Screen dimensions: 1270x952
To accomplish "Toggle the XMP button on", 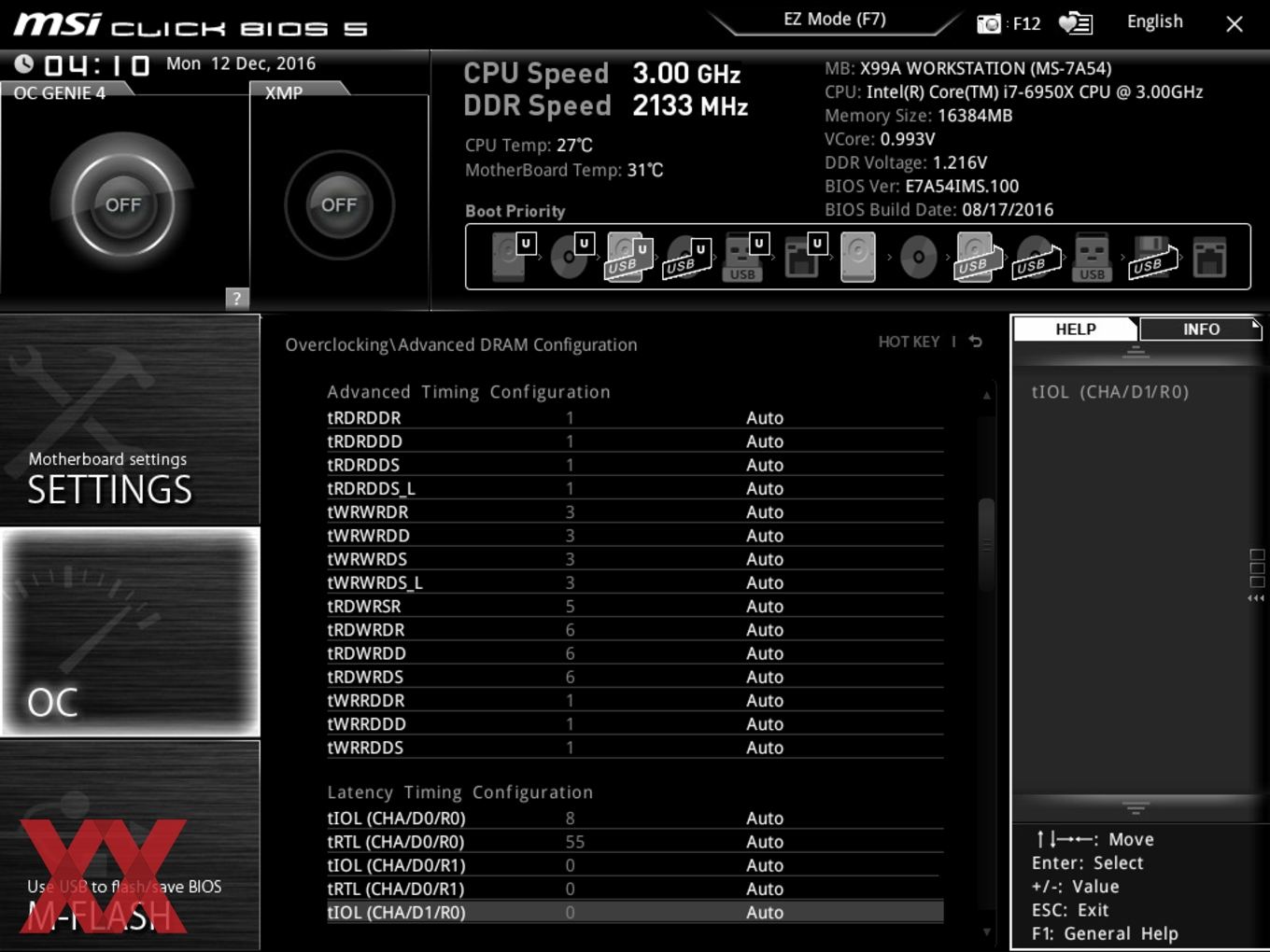I will pyautogui.click(x=339, y=204).
